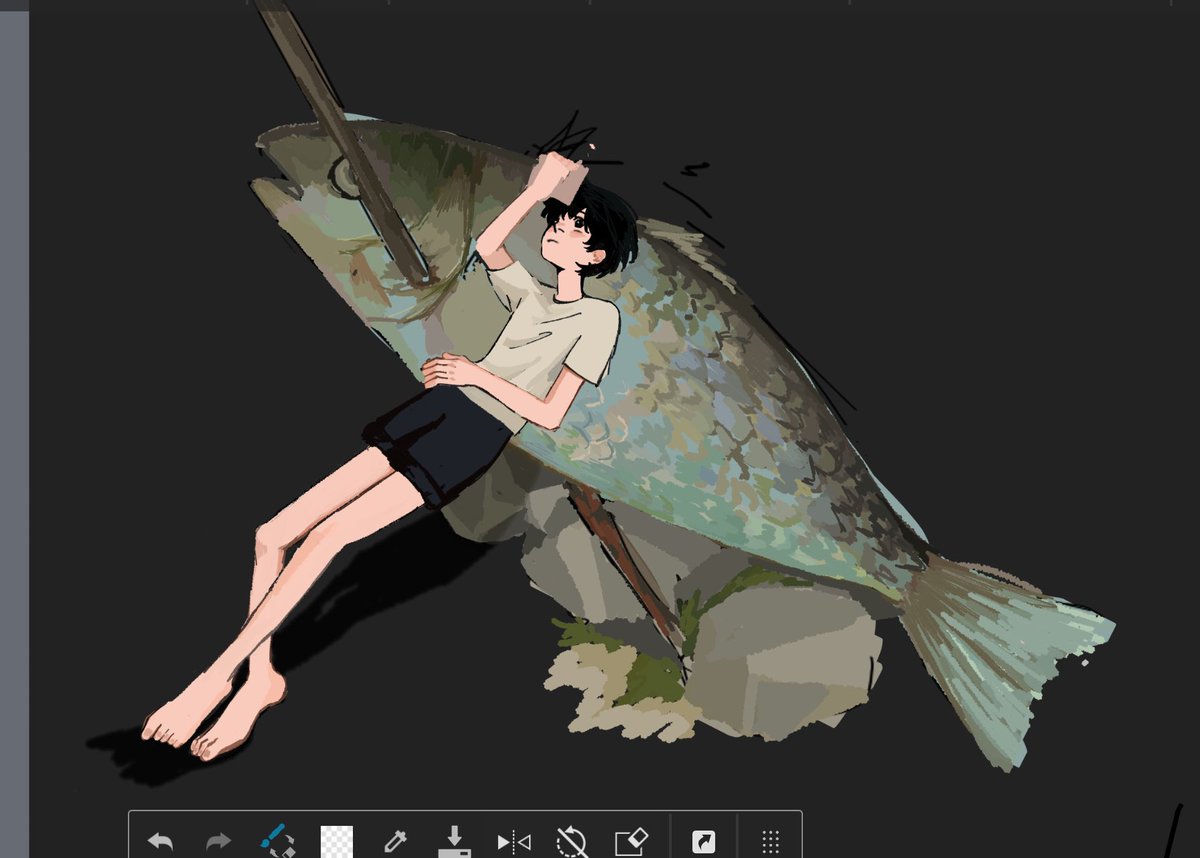This screenshot has width=1200, height=858.
Task: Click the Save downward-arrow icon
Action: (x=454, y=841)
